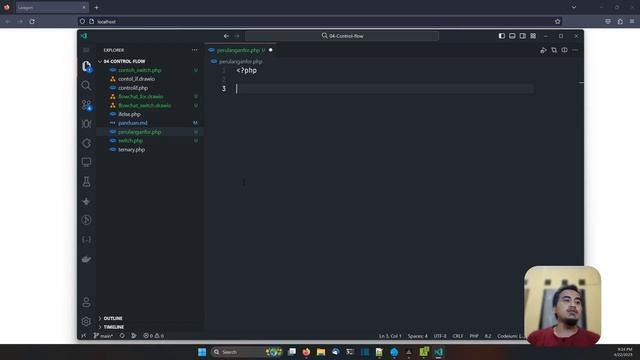Viewport: 640px width, 360px height.
Task: Select the perulanganfor.php editor tab
Action: [240, 50]
